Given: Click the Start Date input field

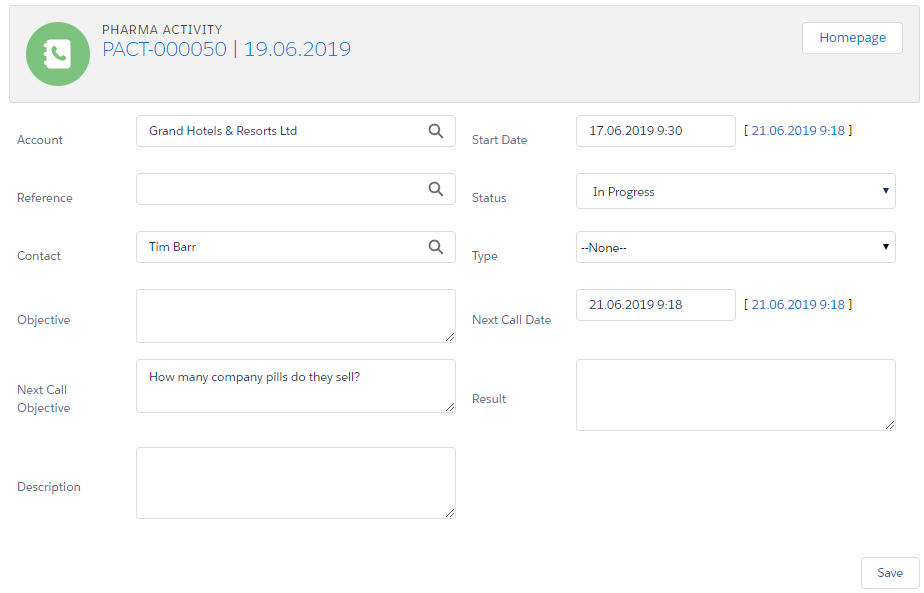Looking at the screenshot, I should pyautogui.click(x=655, y=131).
